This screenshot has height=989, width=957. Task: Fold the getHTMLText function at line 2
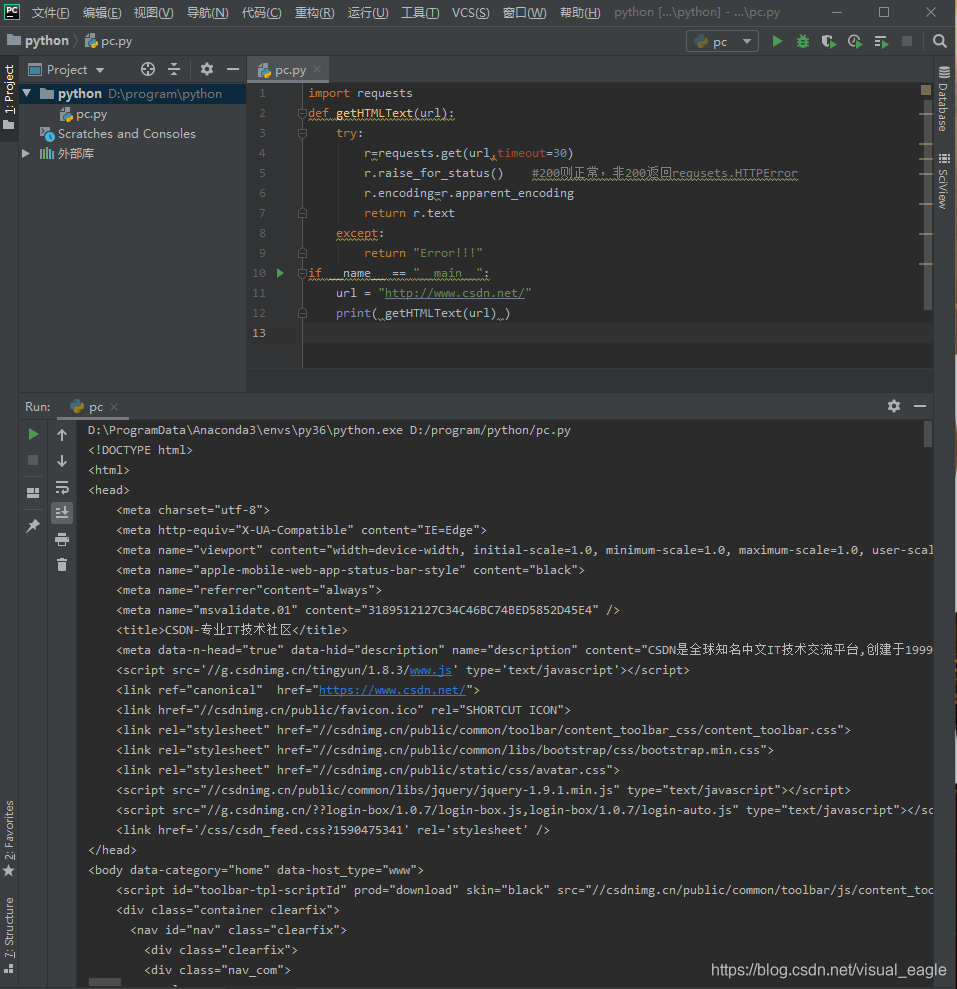click(302, 114)
